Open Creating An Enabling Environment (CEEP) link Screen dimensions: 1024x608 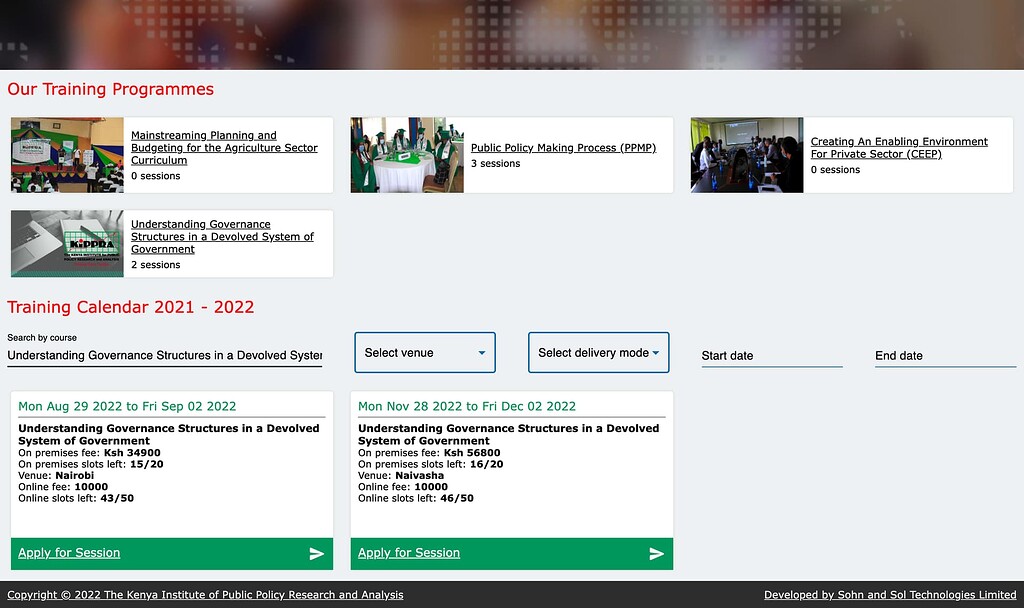(x=898, y=148)
